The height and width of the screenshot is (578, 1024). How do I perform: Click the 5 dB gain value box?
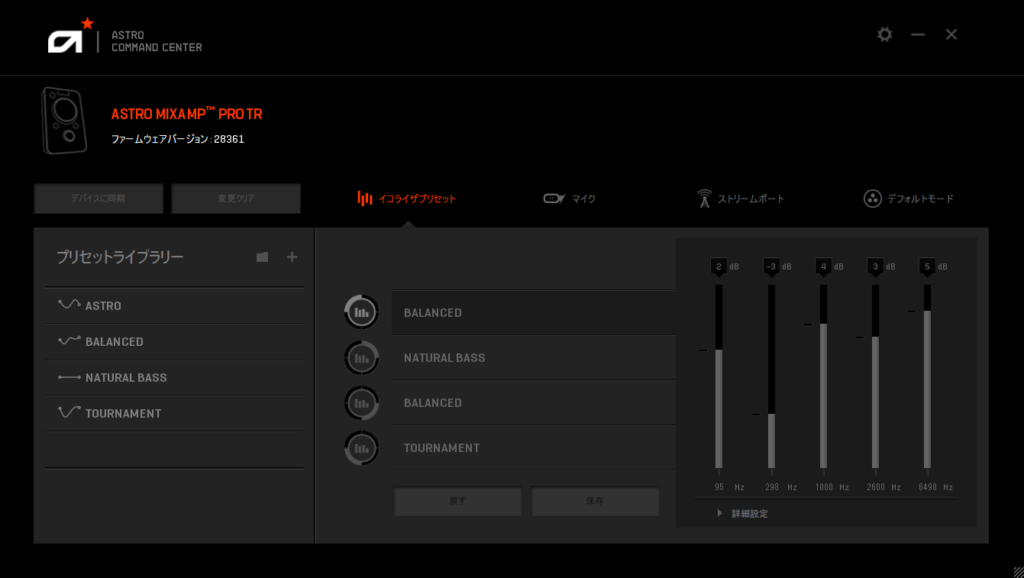(x=927, y=266)
